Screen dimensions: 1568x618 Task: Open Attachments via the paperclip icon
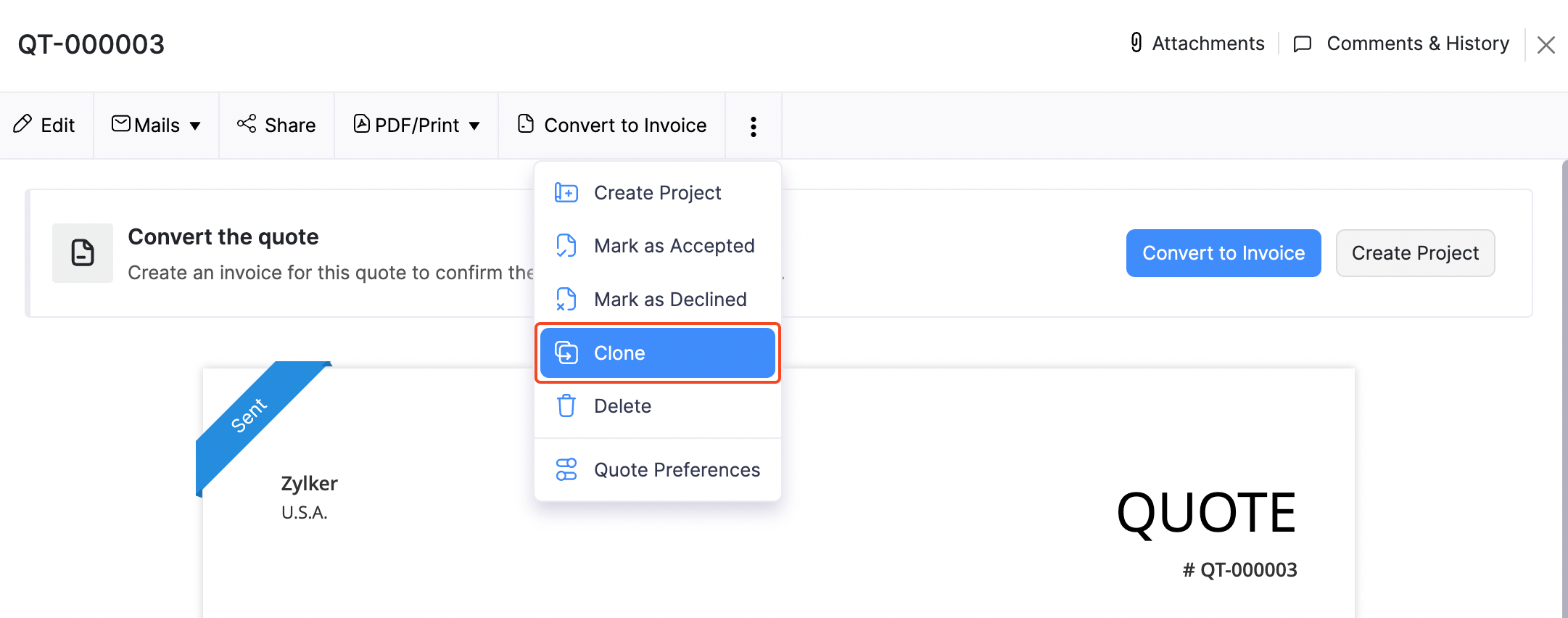(x=1136, y=44)
